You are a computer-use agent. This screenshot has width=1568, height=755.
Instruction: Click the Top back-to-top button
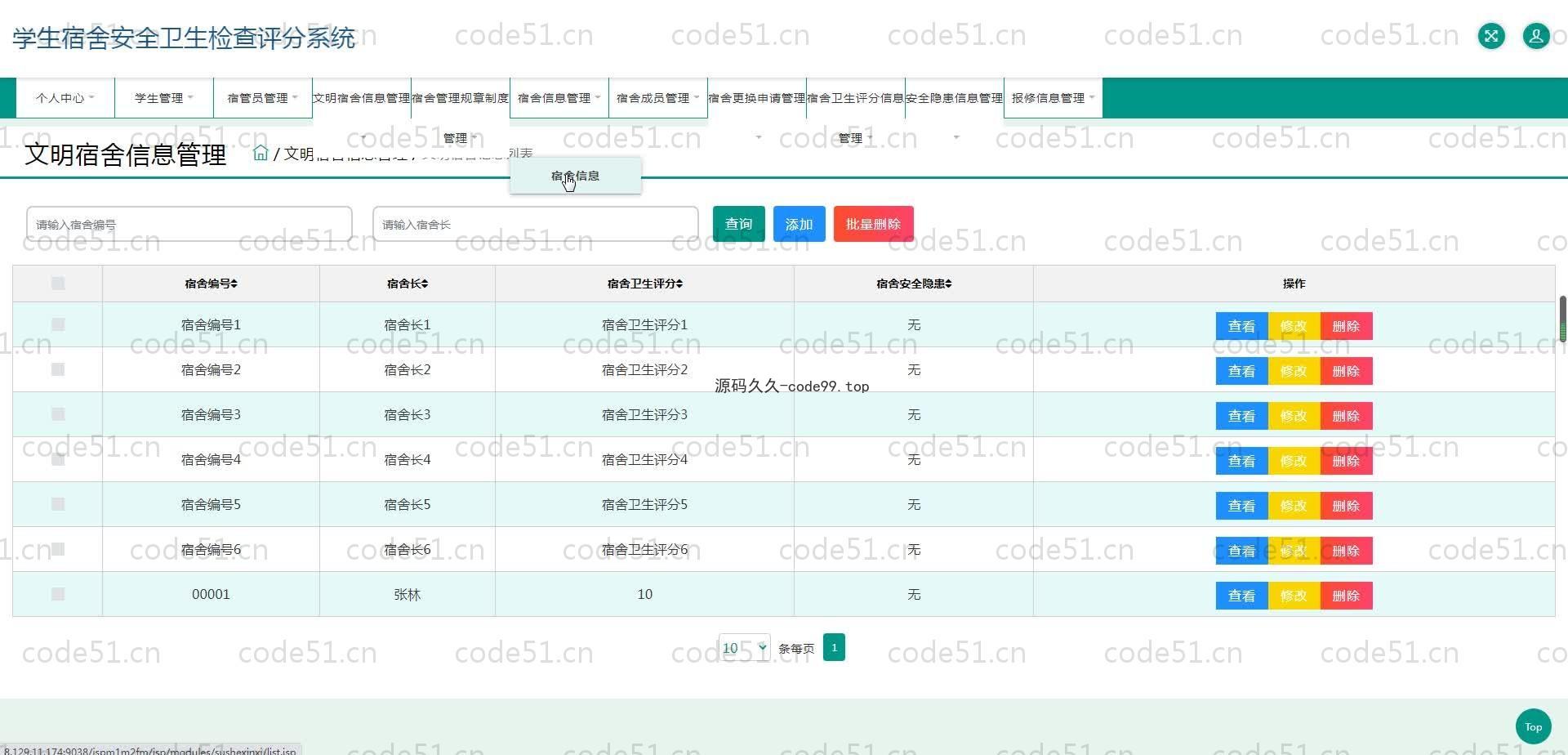[x=1533, y=726]
